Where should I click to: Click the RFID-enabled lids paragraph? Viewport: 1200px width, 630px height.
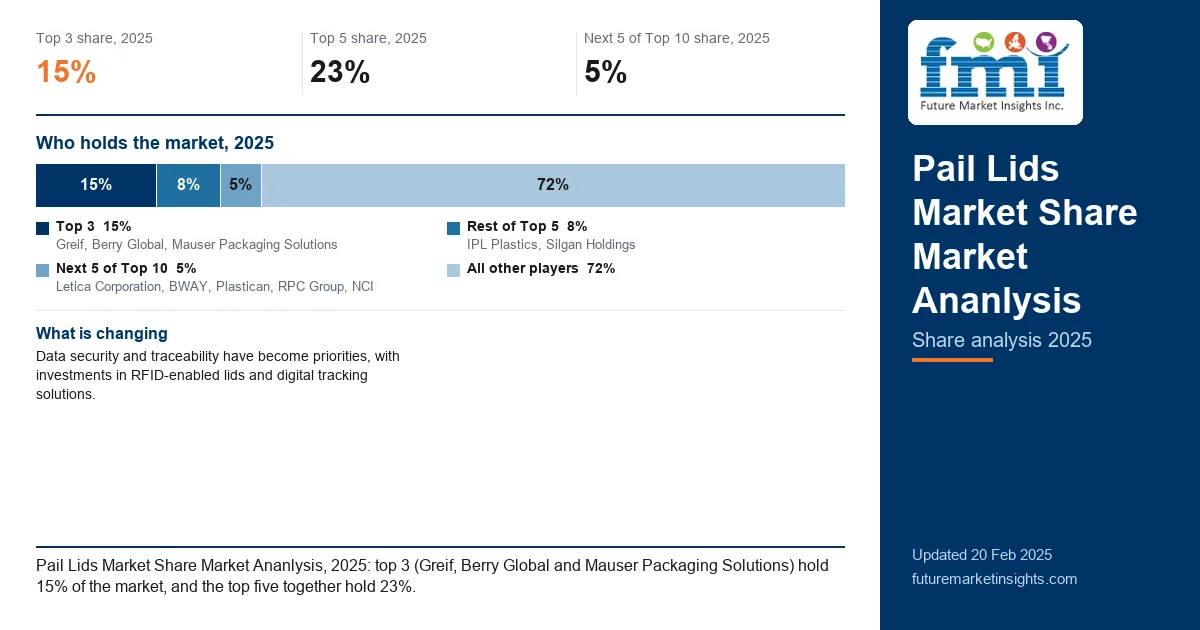218,375
